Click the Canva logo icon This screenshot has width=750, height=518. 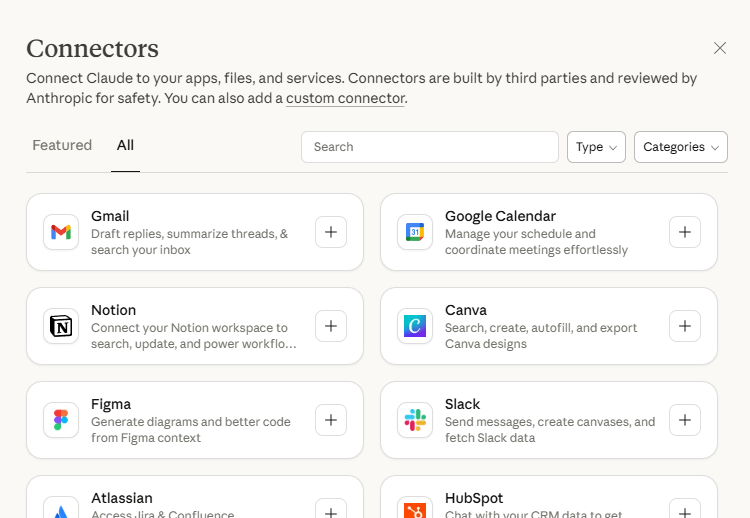click(x=415, y=326)
